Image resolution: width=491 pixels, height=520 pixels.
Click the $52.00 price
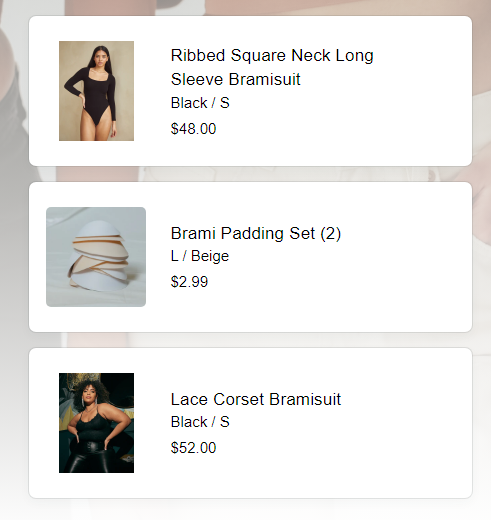click(193, 448)
